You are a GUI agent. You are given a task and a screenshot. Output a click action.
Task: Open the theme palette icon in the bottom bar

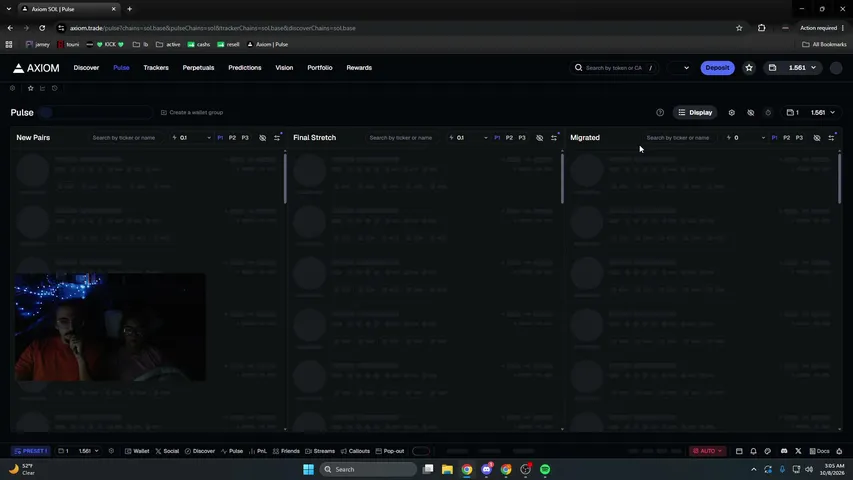tap(768, 451)
